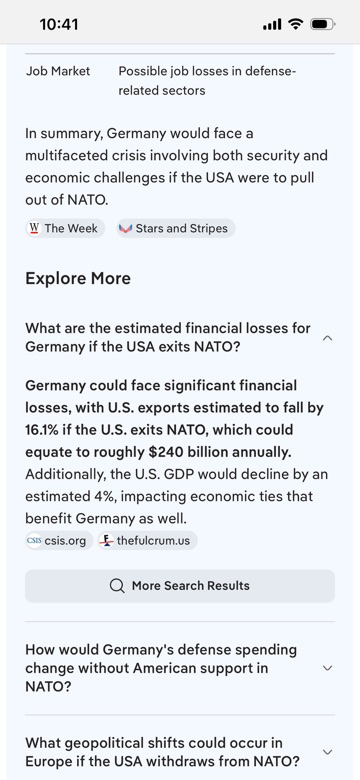Tap magnifying glass icon in search results button
360x780 pixels.
117,586
